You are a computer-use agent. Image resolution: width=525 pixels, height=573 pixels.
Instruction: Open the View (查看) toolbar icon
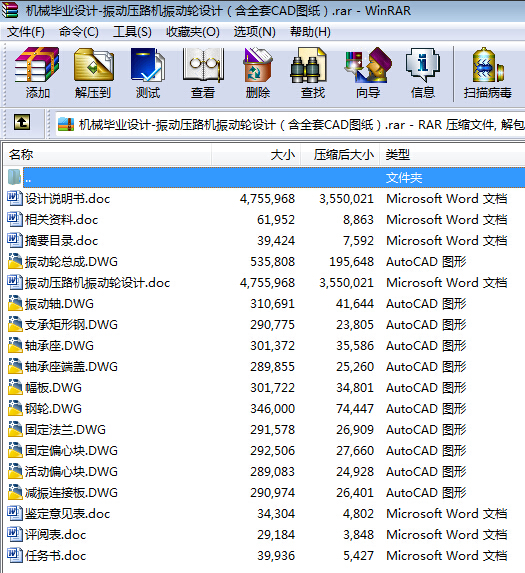(x=203, y=65)
